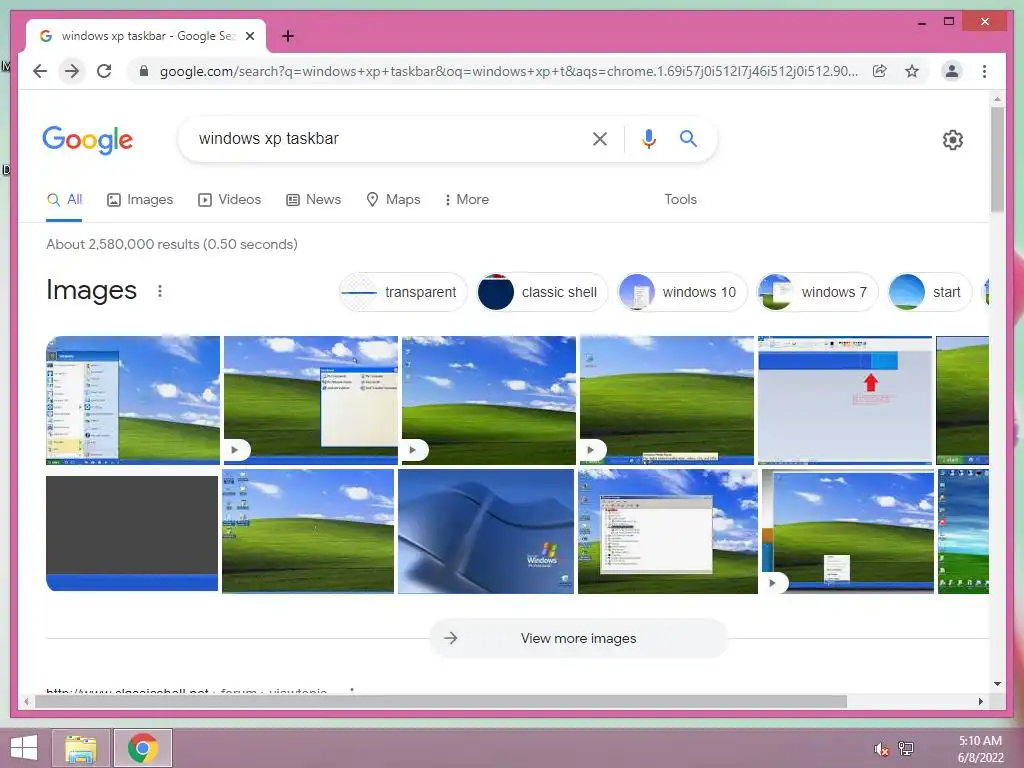
Task: Go back using the browser back arrow
Action: (x=40, y=71)
